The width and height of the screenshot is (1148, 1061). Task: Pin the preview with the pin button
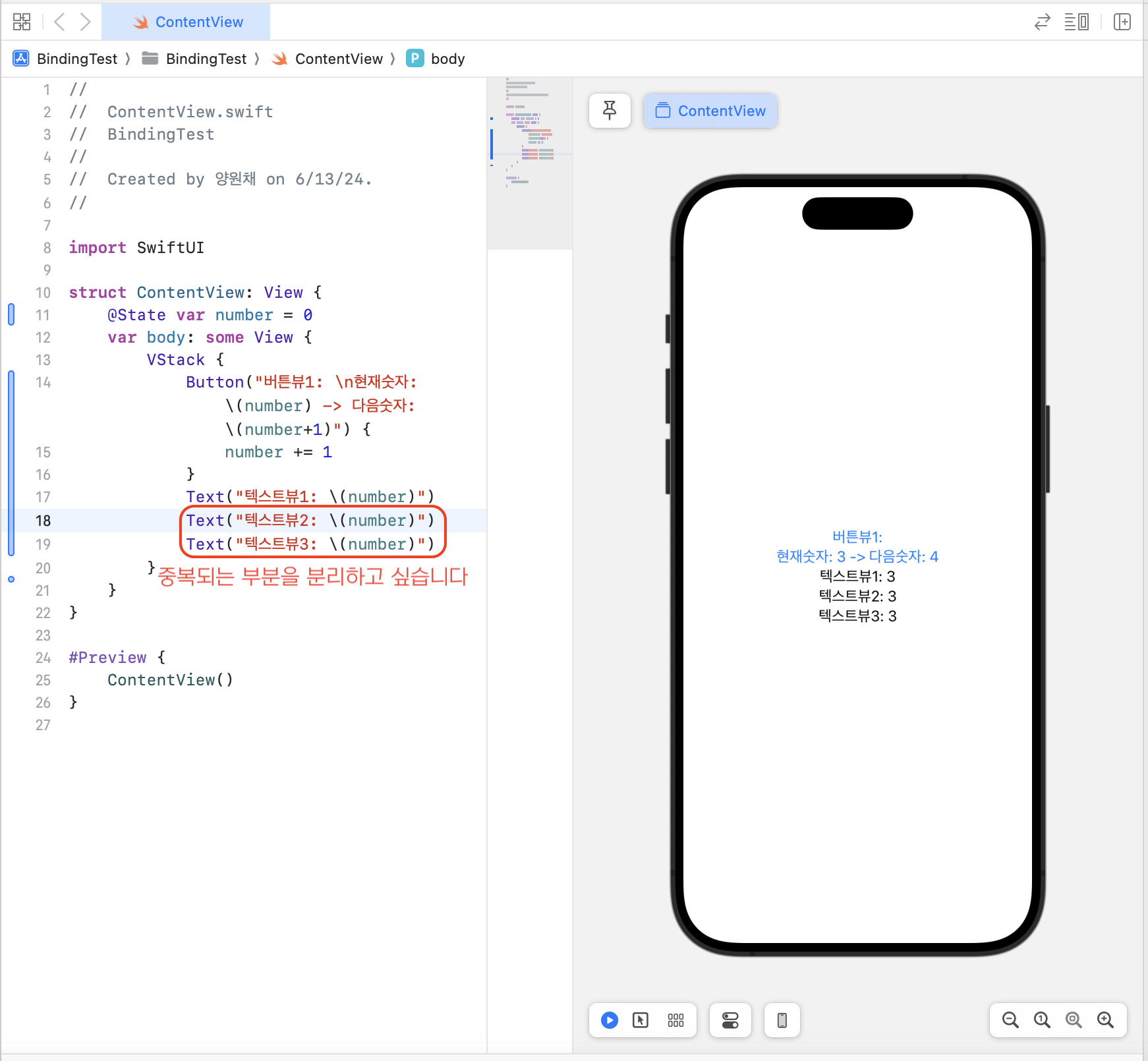click(610, 111)
